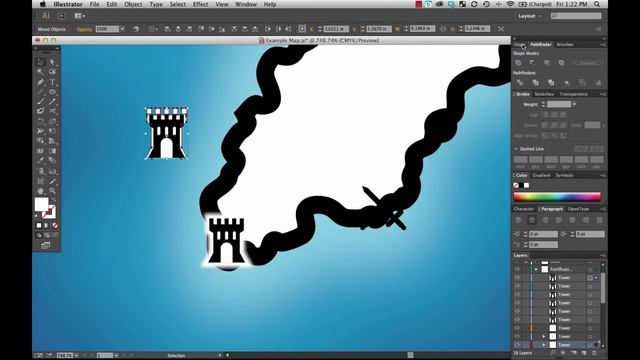Open the Apple menu
640x360 pixels.
click(43, 4)
